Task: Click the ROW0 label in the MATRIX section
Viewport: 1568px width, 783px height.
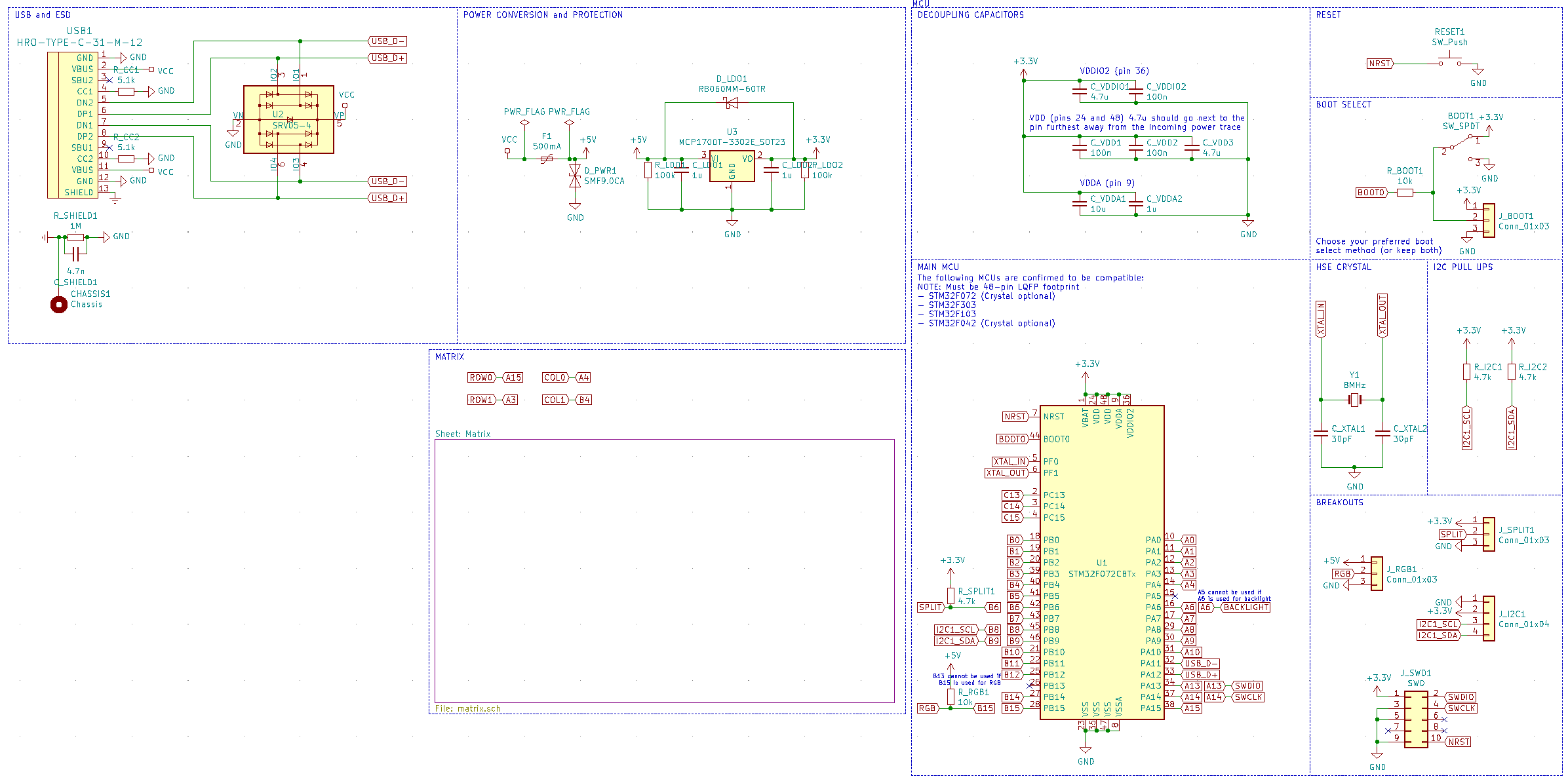Action: (481, 377)
